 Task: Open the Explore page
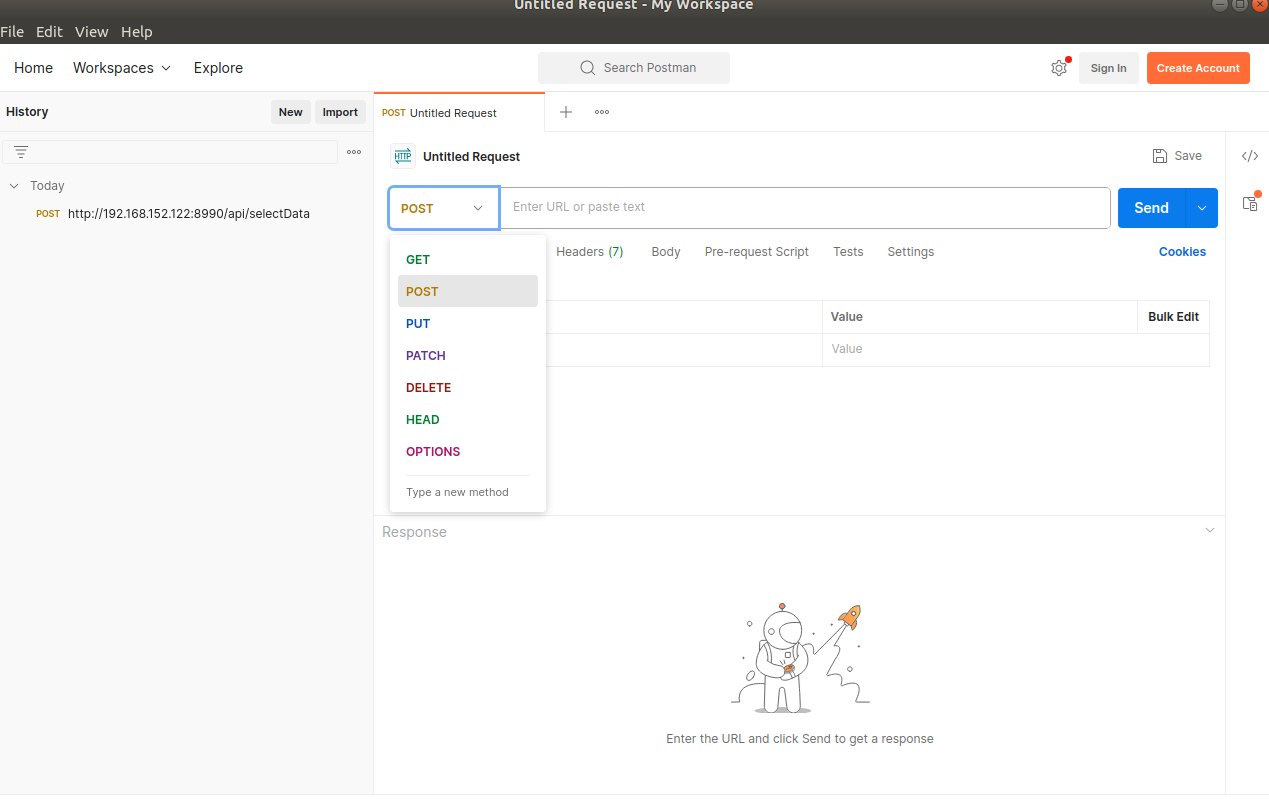(x=218, y=68)
